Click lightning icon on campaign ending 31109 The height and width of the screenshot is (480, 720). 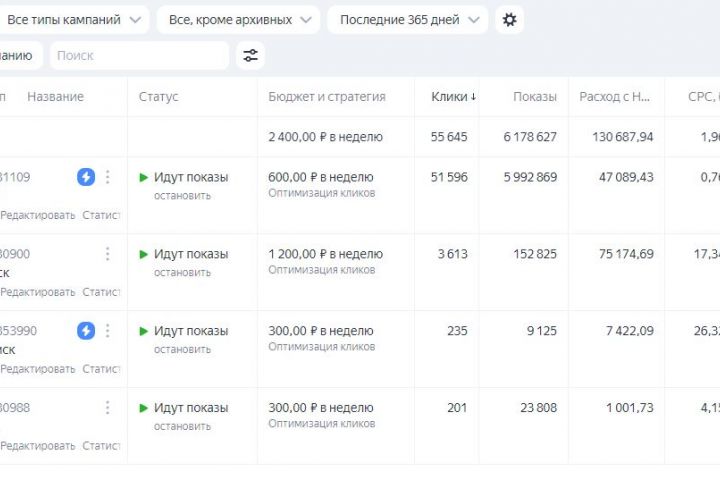[86, 177]
